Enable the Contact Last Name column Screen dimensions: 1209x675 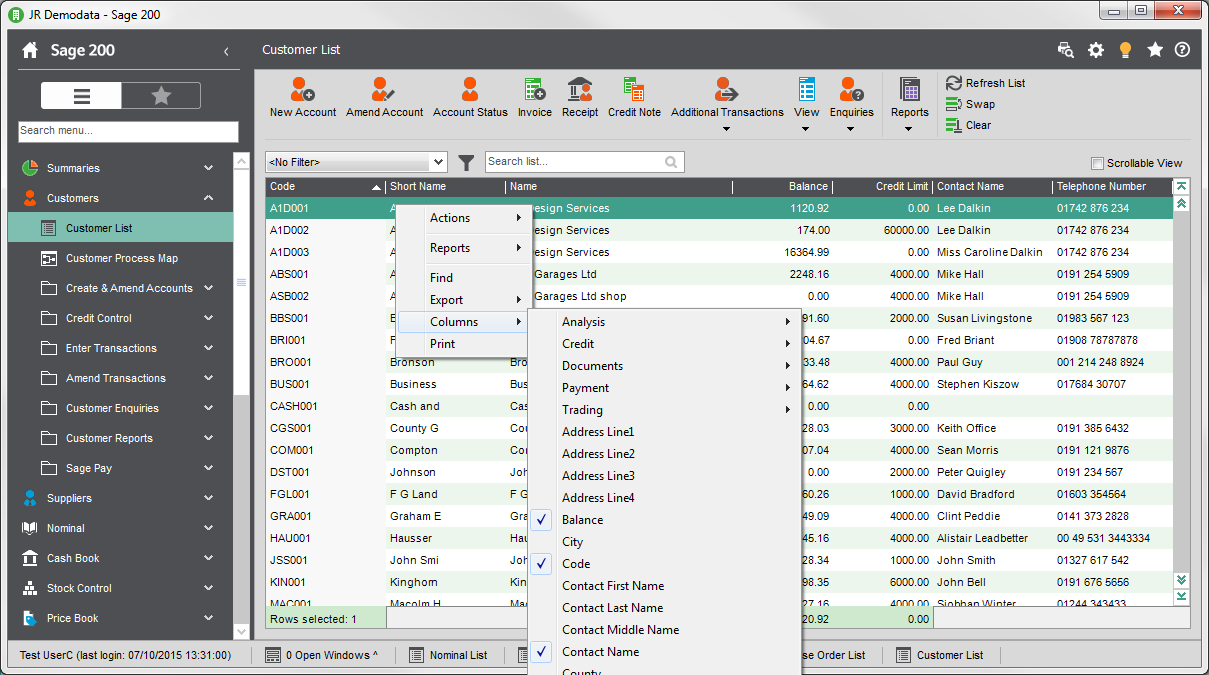click(664, 608)
